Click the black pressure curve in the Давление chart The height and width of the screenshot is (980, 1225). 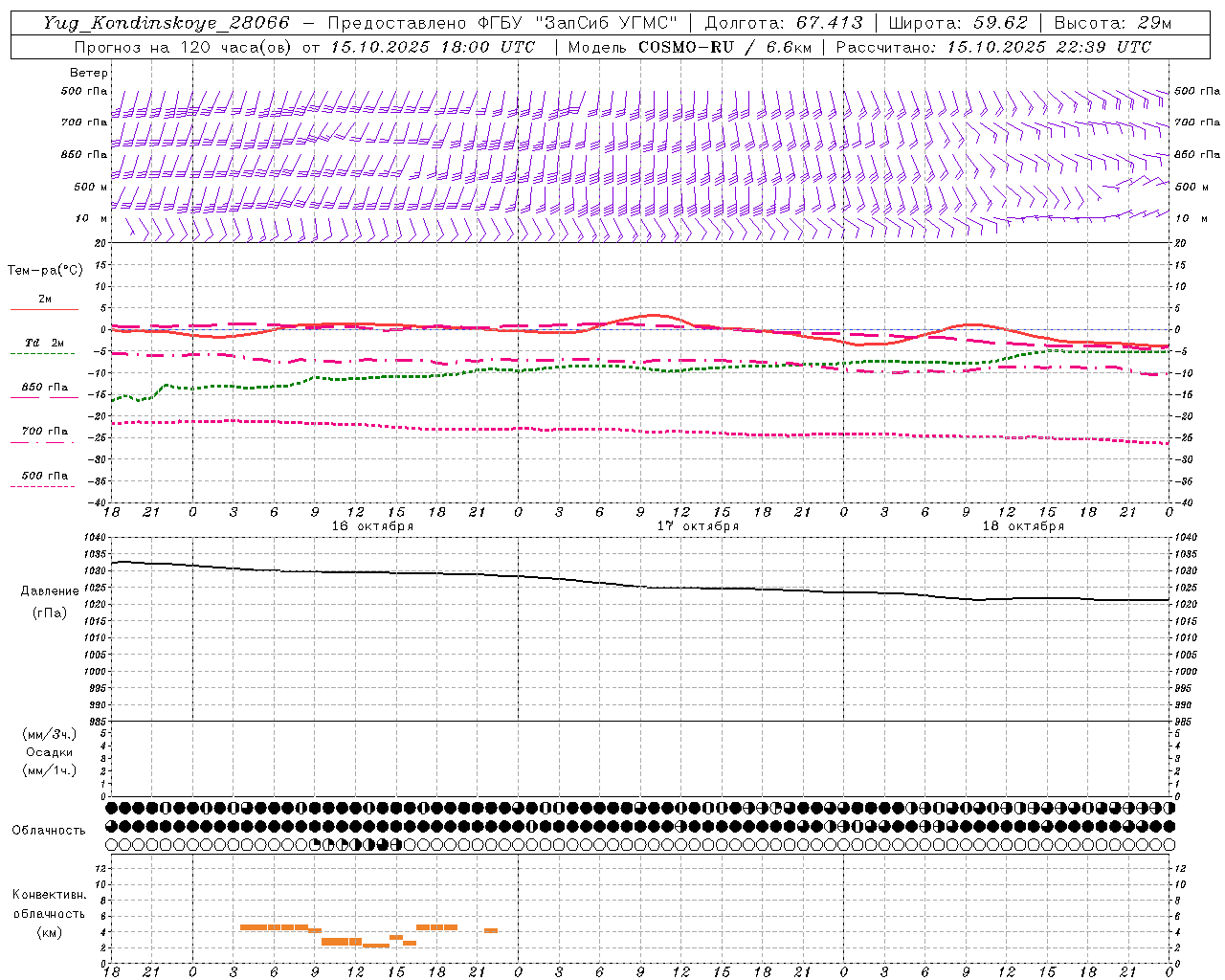(x=639, y=586)
